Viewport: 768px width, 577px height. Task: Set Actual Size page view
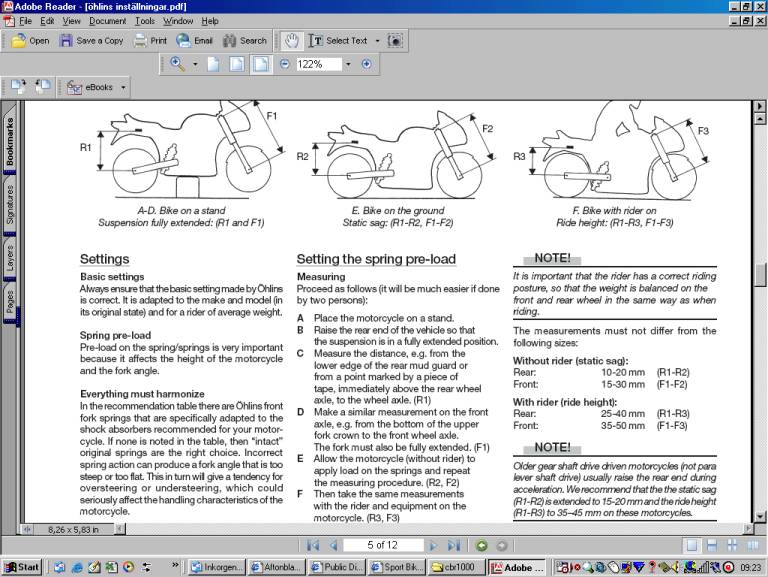tap(213, 64)
